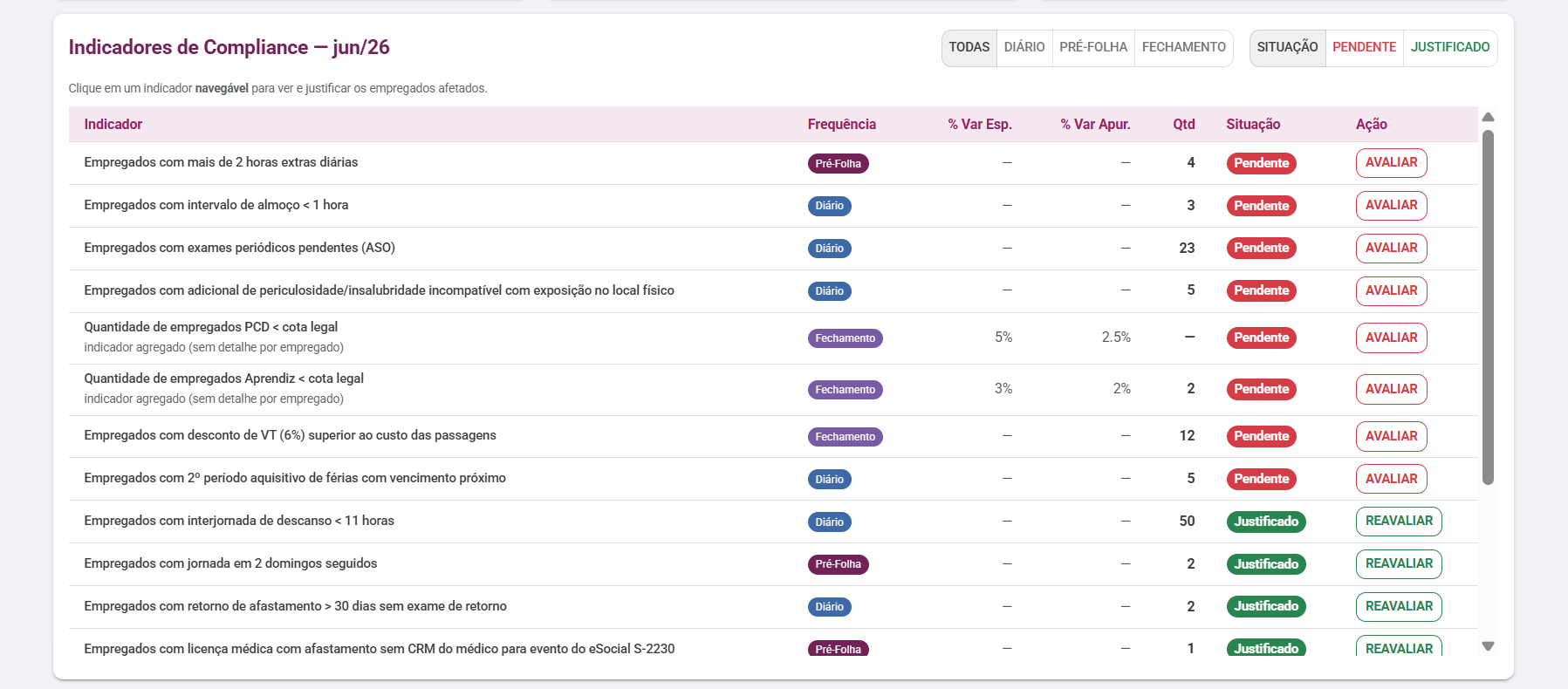This screenshot has height=689, width=1568.
Task: Click AVALIAR for Aprendiz cota legal row
Action: pyautogui.click(x=1392, y=390)
